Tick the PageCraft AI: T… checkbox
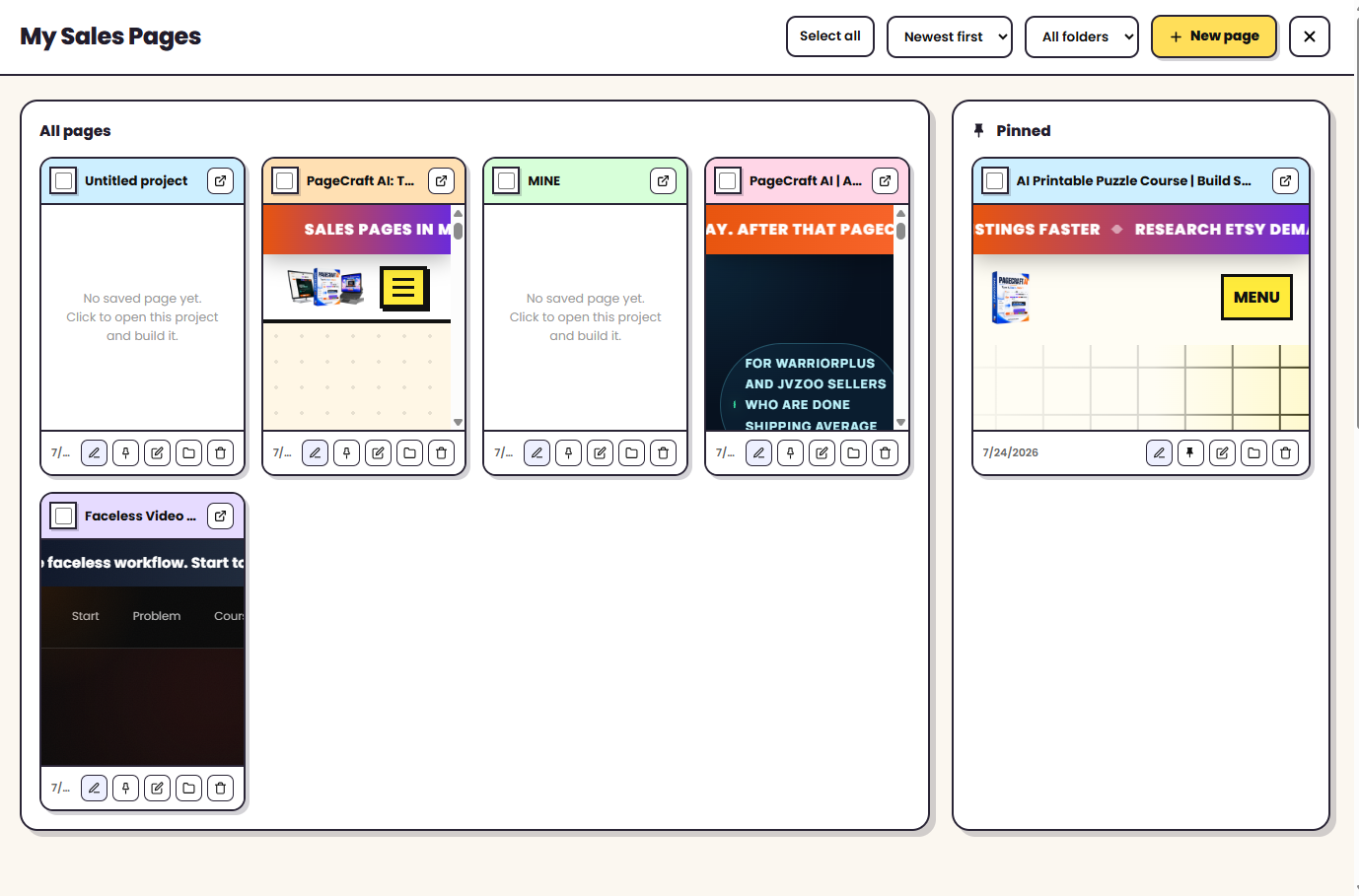1359x896 pixels. tap(285, 181)
